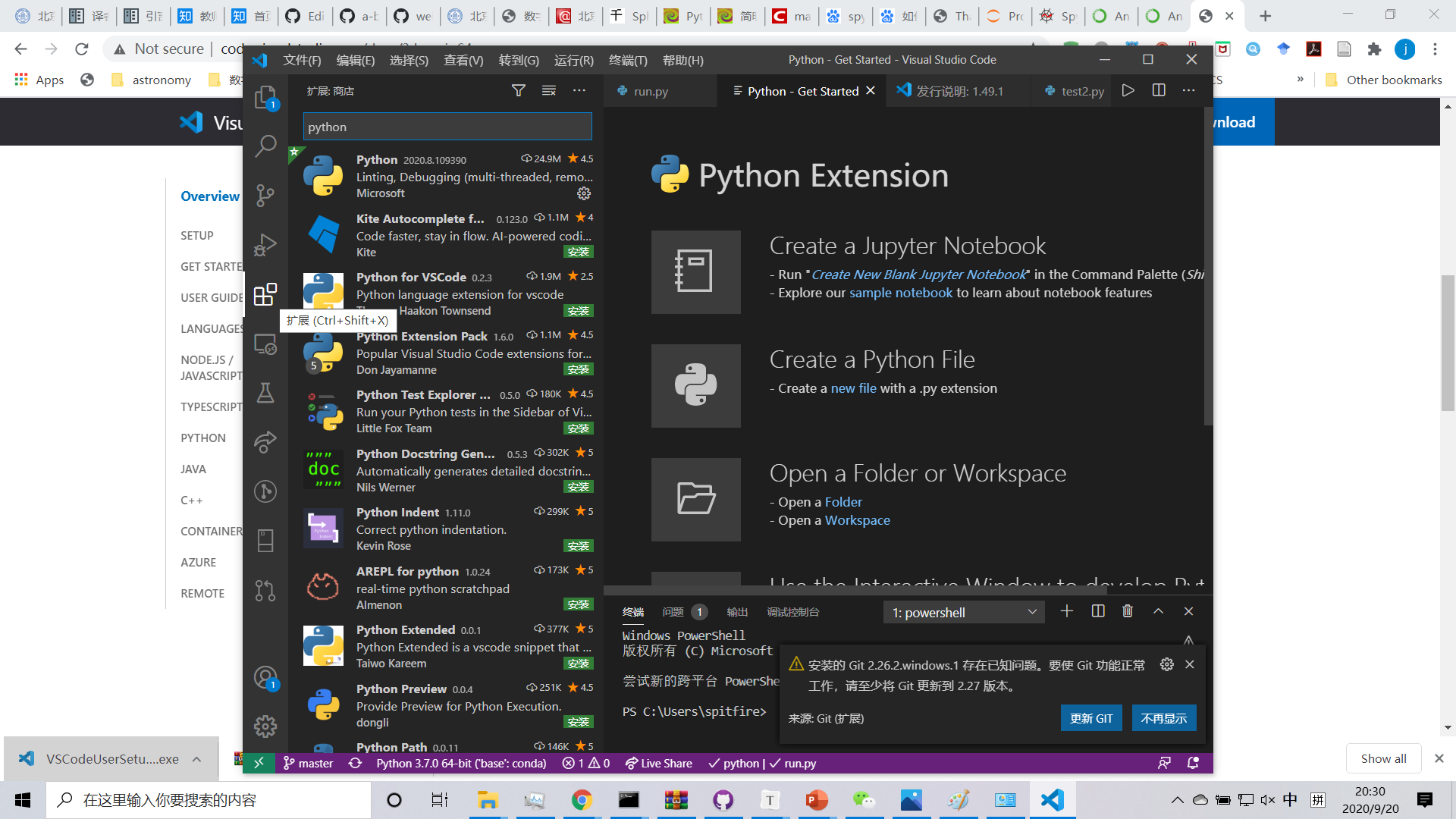Open the sample notebook link
The height and width of the screenshot is (819, 1456).
[x=901, y=293]
